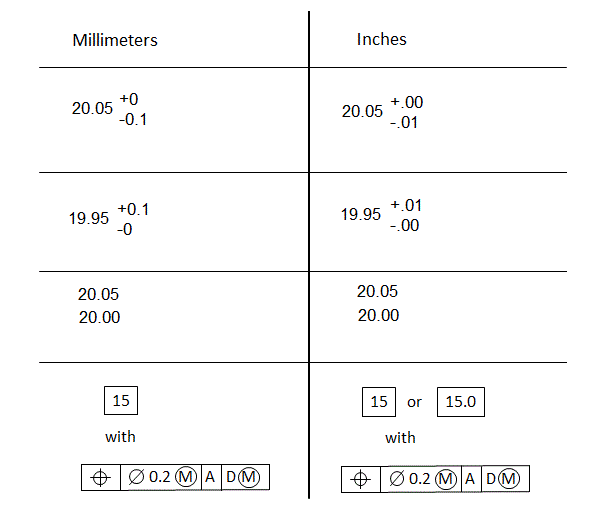Click the 19.95 +.01/-.00 inch dimension
Viewport: 607px width, 517px height.
[x=381, y=215]
